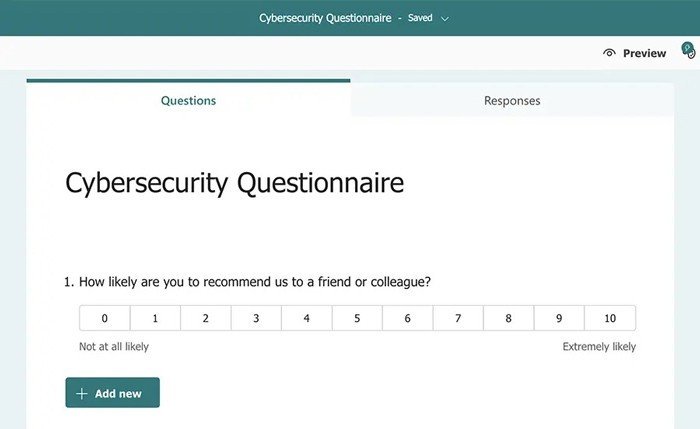
Task: Click the 'Extremely likely' label
Action: (x=599, y=347)
